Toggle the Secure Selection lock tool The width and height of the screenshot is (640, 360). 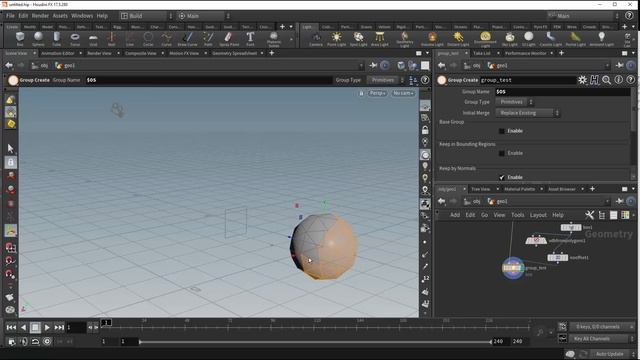tap(11, 162)
